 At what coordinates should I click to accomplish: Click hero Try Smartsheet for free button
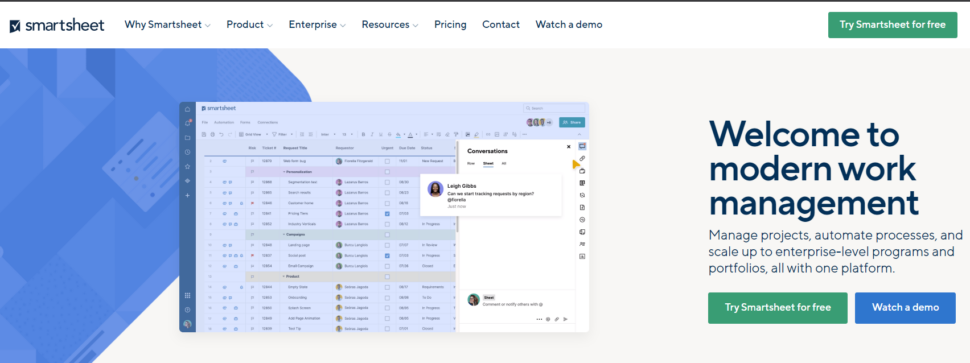(778, 307)
